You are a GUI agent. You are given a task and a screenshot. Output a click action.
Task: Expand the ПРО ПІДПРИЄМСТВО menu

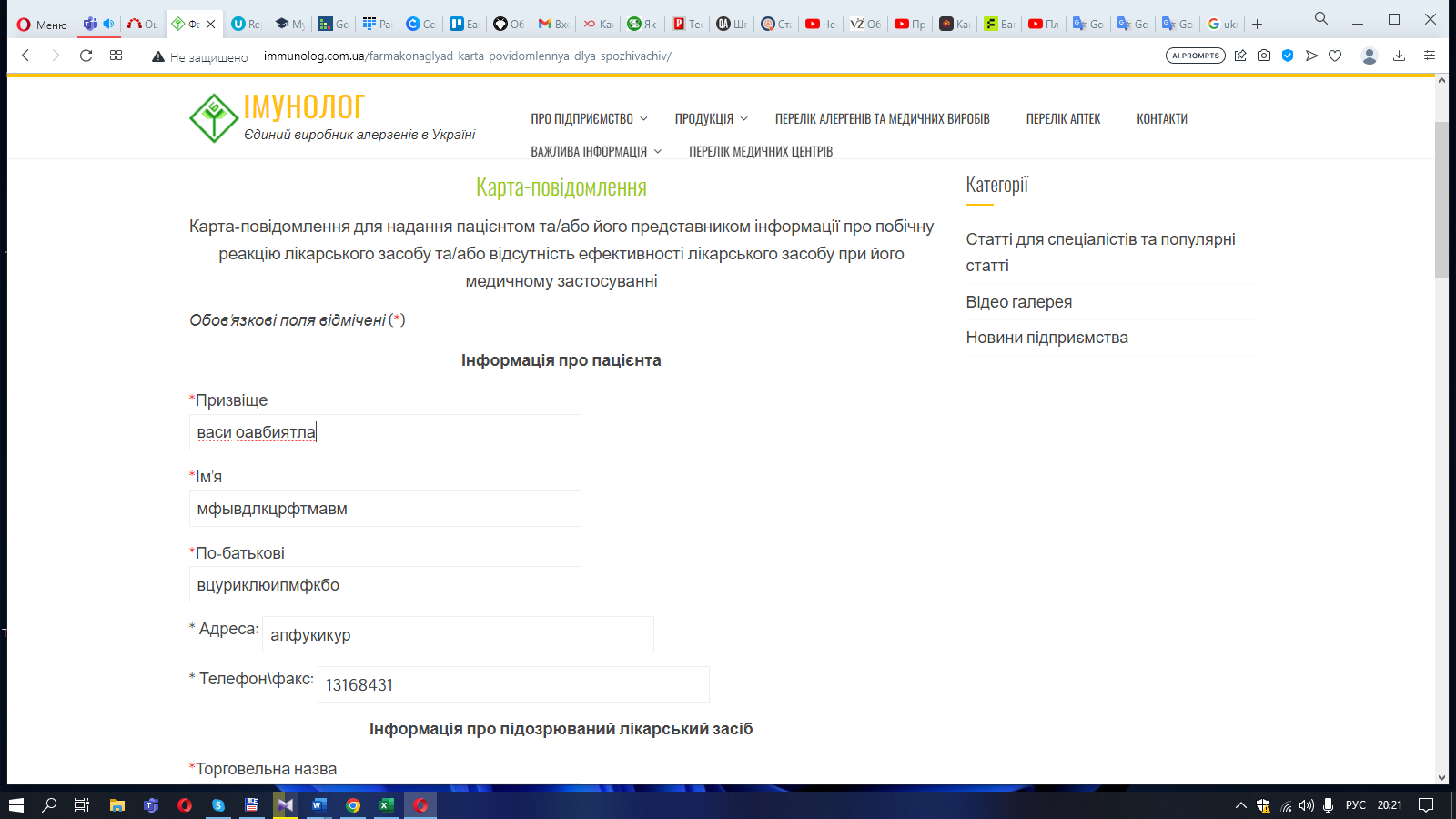[x=588, y=119]
